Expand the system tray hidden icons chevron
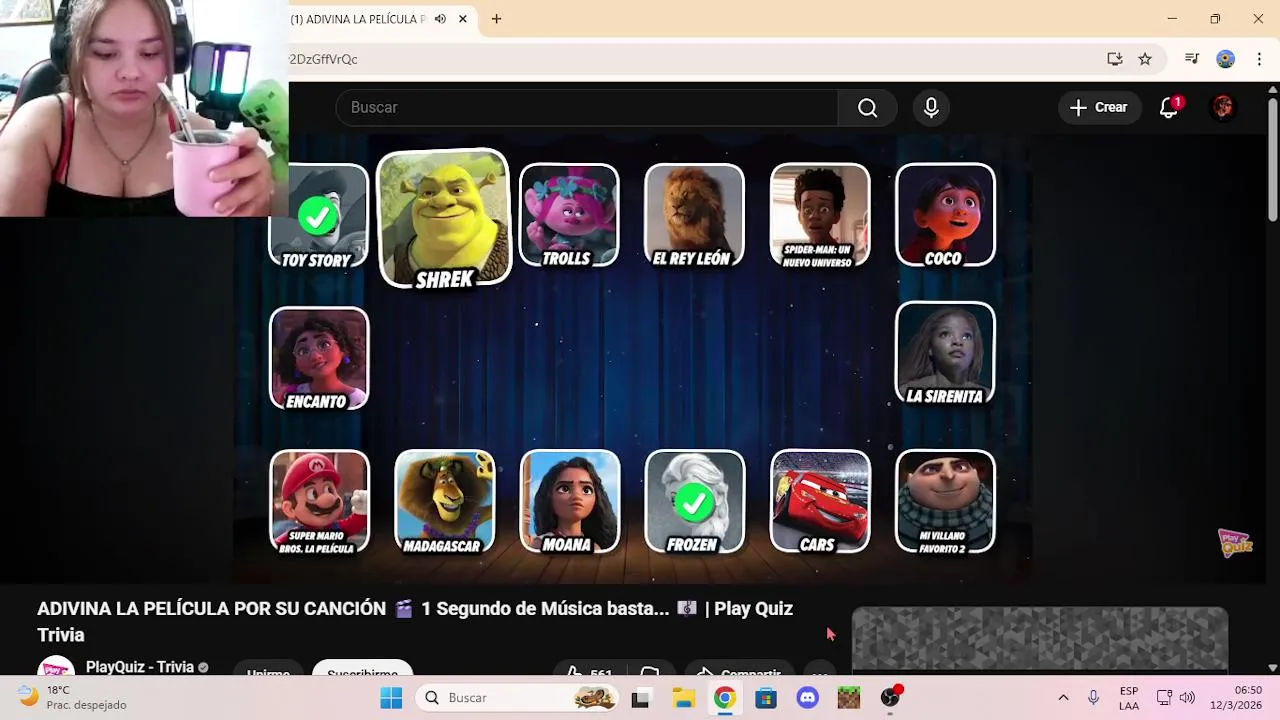 (x=1063, y=697)
